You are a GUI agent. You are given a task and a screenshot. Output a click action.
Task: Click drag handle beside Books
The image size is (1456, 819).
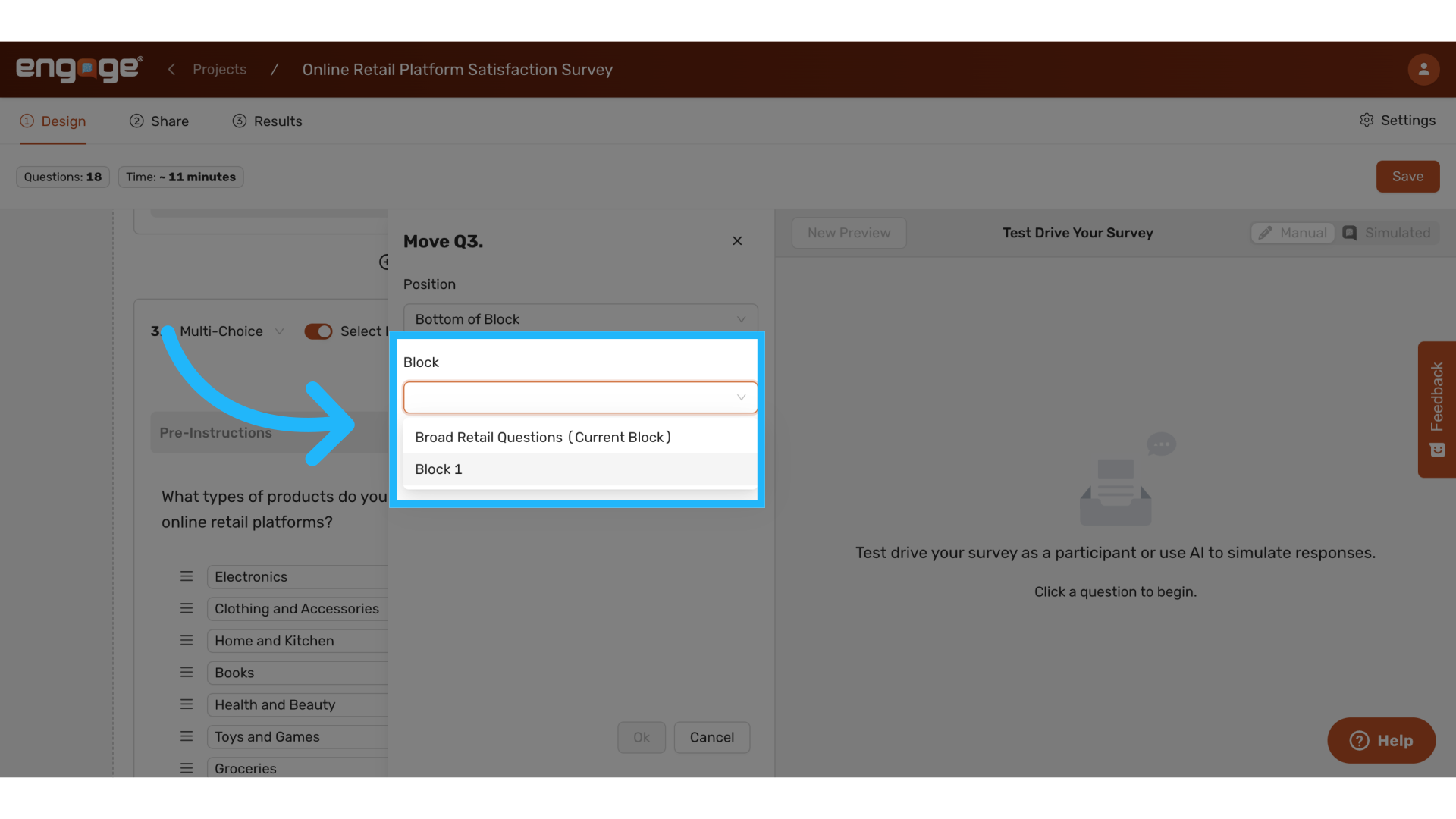[x=187, y=672]
